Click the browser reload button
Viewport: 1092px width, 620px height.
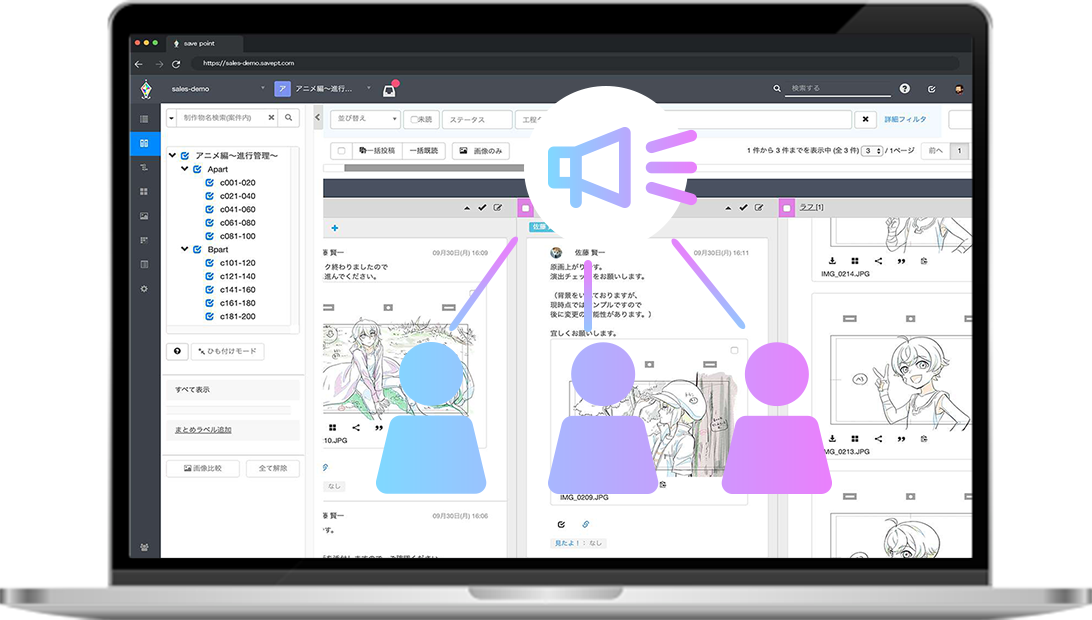(x=176, y=63)
